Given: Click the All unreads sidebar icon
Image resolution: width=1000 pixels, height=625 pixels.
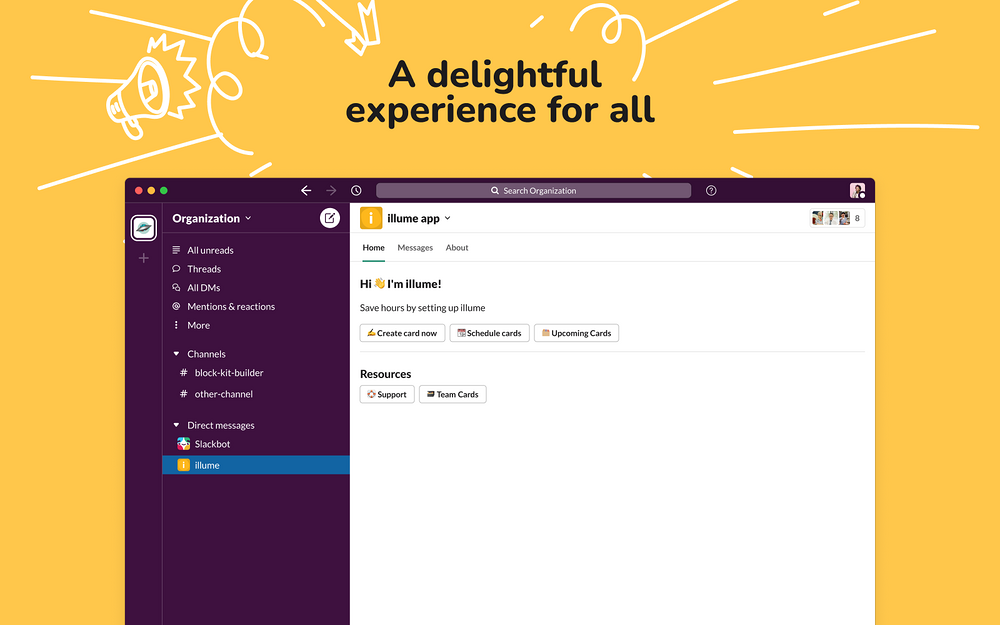Looking at the screenshot, I should pyautogui.click(x=177, y=250).
